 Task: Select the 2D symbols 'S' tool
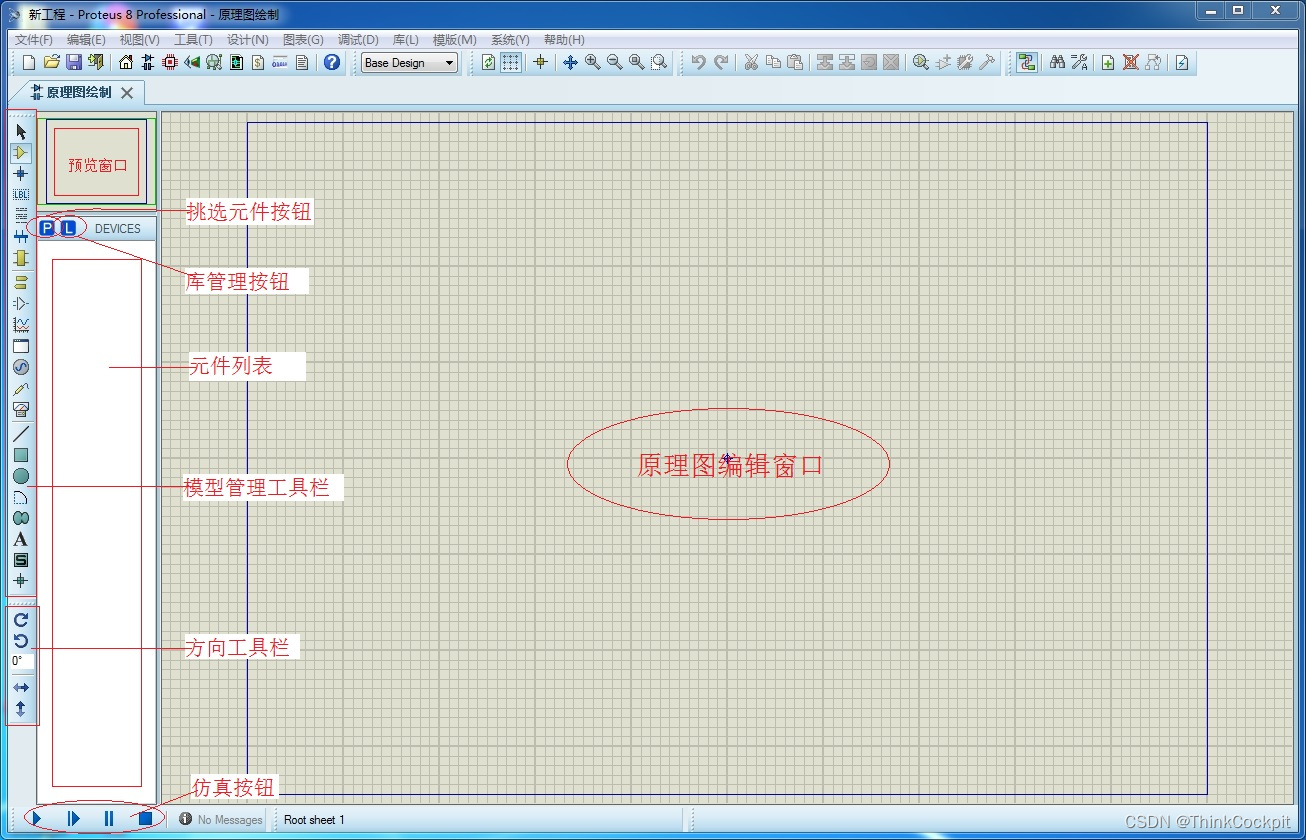tap(21, 560)
